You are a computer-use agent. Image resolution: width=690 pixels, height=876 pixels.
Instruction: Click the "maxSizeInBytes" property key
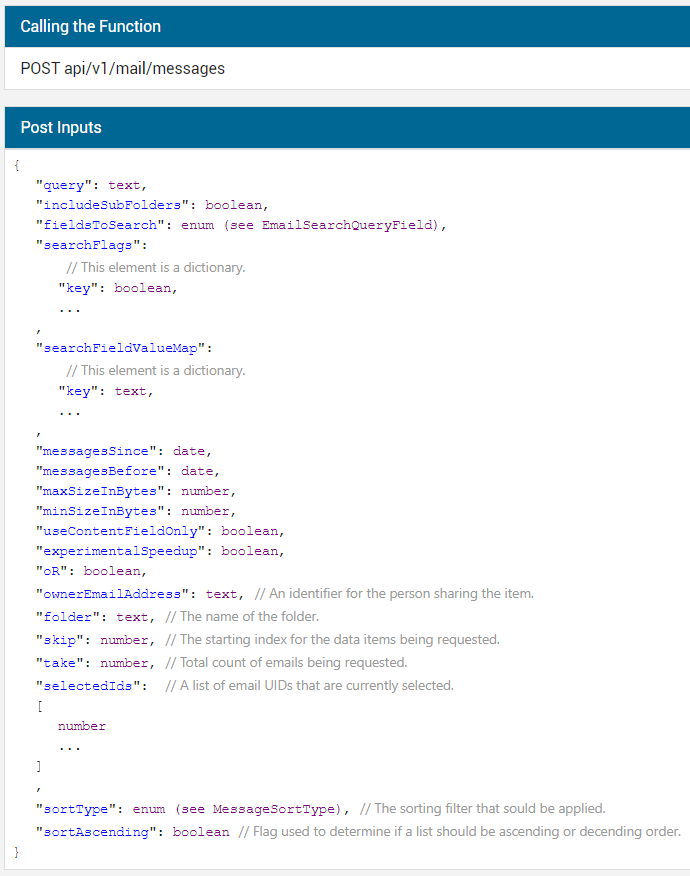coord(104,491)
